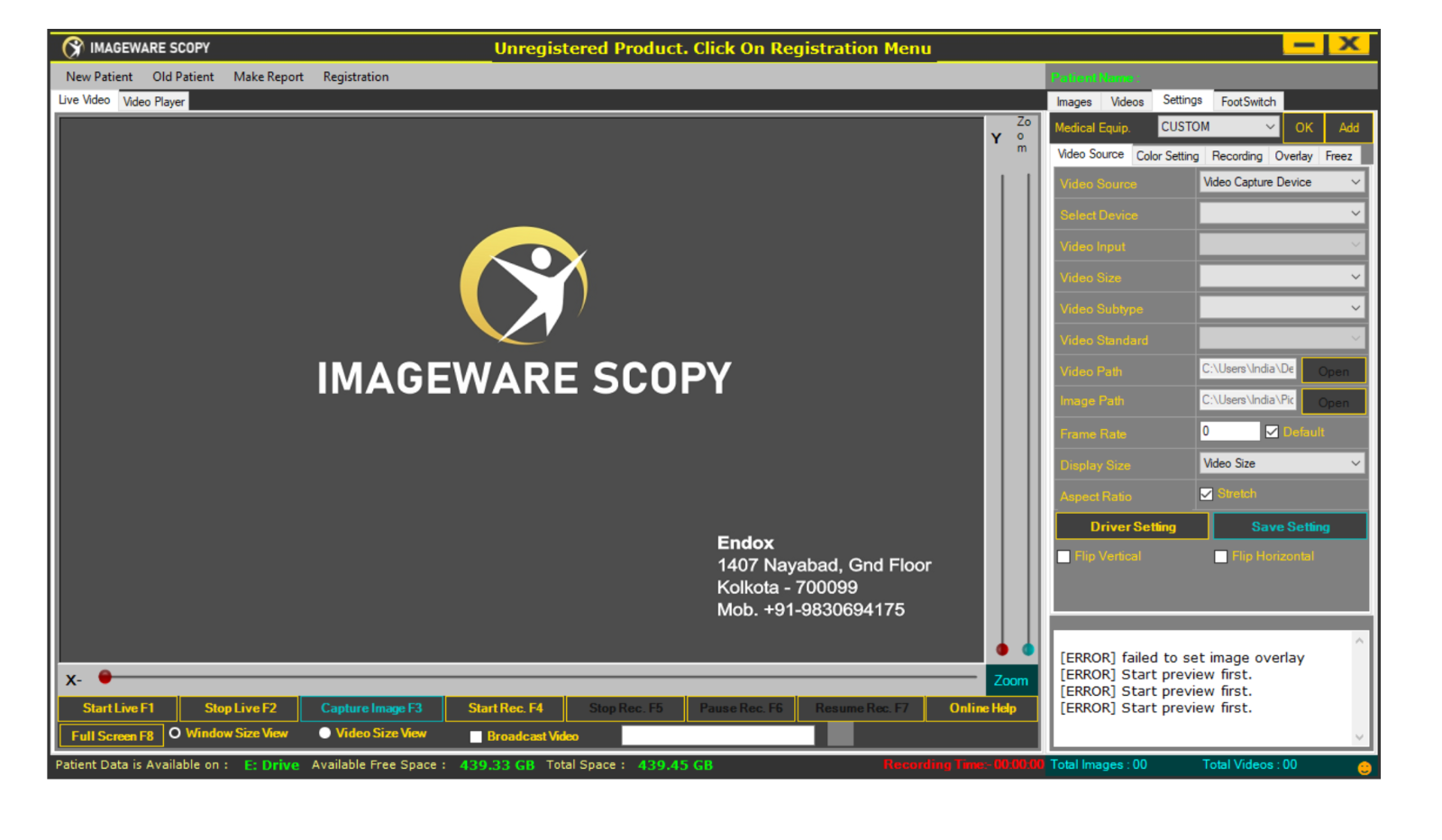Click the gray button beside broadcast field
This screenshot has height=840, width=1442.
(840, 735)
